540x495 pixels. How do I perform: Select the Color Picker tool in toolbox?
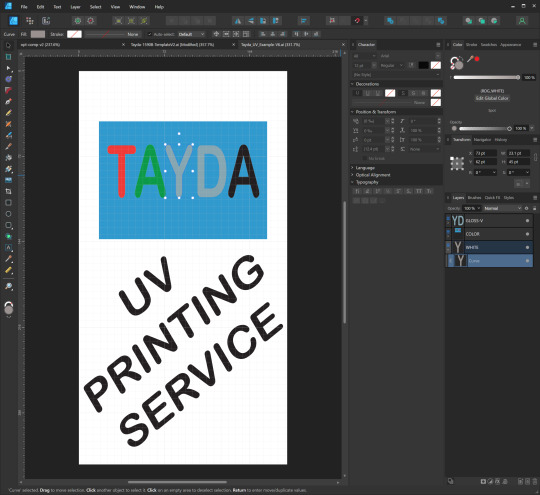9,259
